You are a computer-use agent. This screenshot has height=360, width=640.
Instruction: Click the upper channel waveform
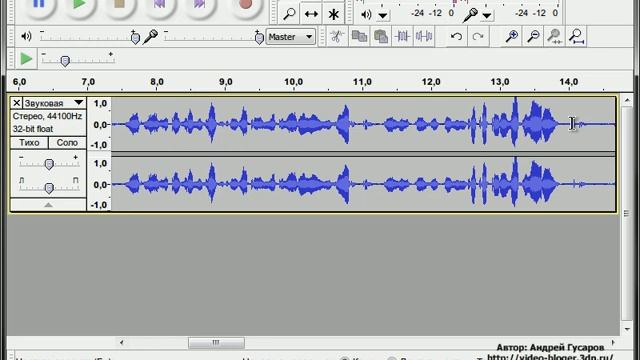pyautogui.click(x=363, y=124)
